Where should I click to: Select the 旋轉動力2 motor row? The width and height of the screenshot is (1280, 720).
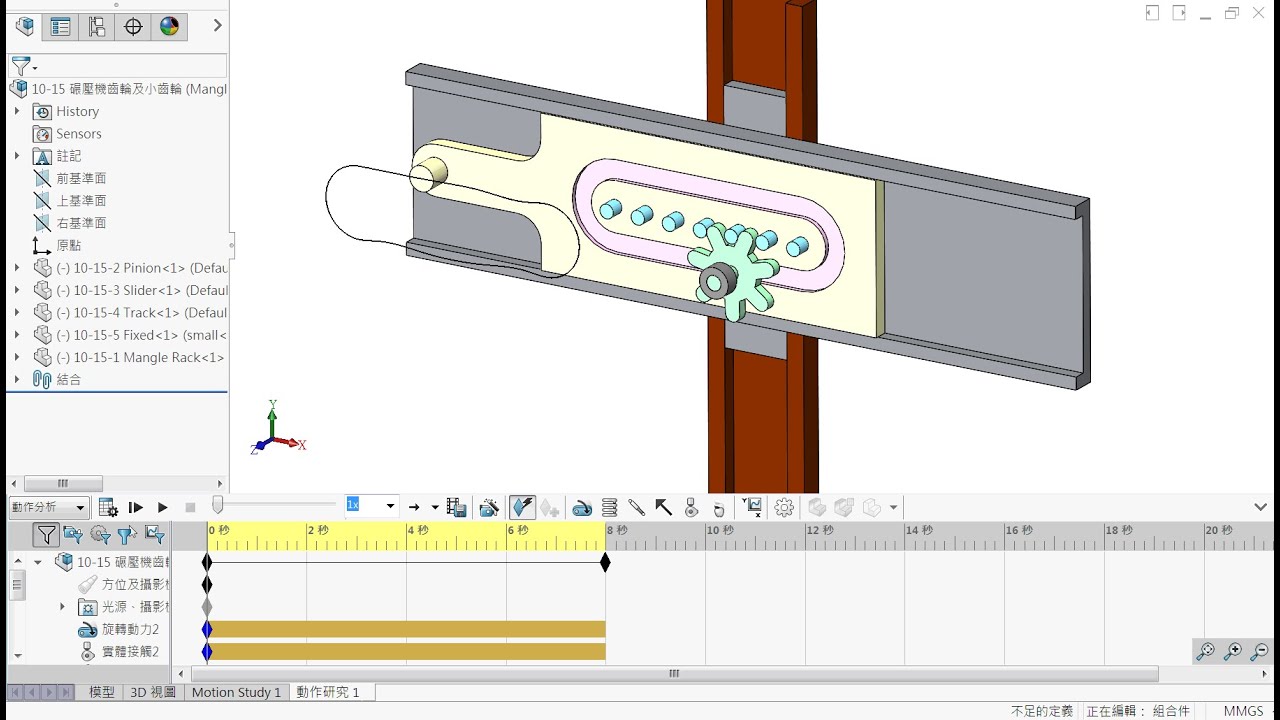coord(119,629)
